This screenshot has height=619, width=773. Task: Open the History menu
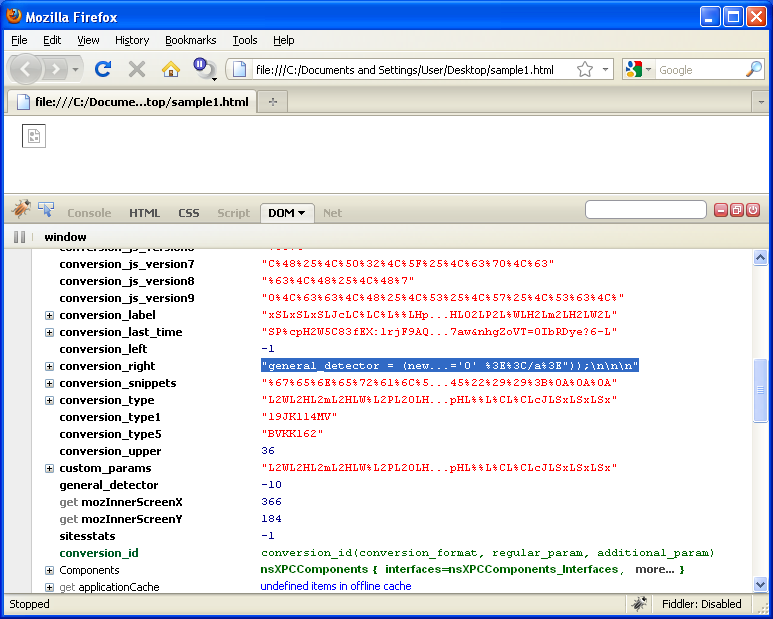132,40
